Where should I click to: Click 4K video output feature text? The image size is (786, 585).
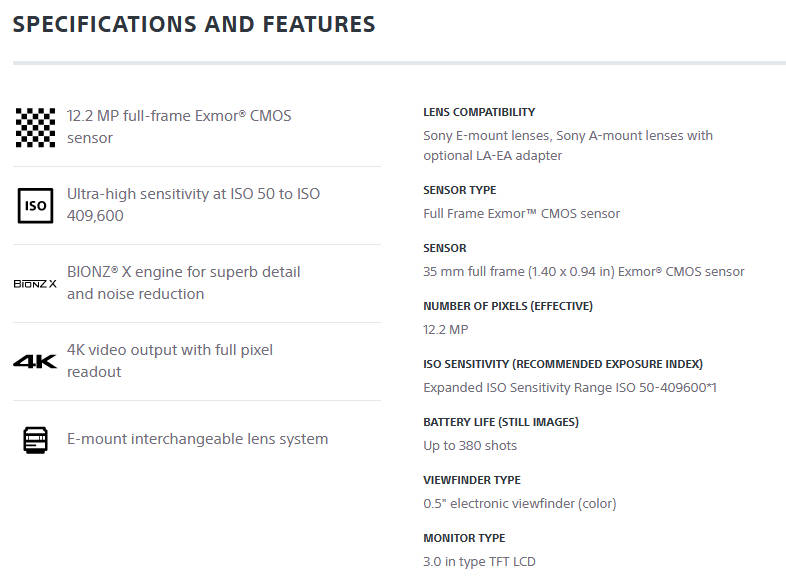click(x=169, y=361)
